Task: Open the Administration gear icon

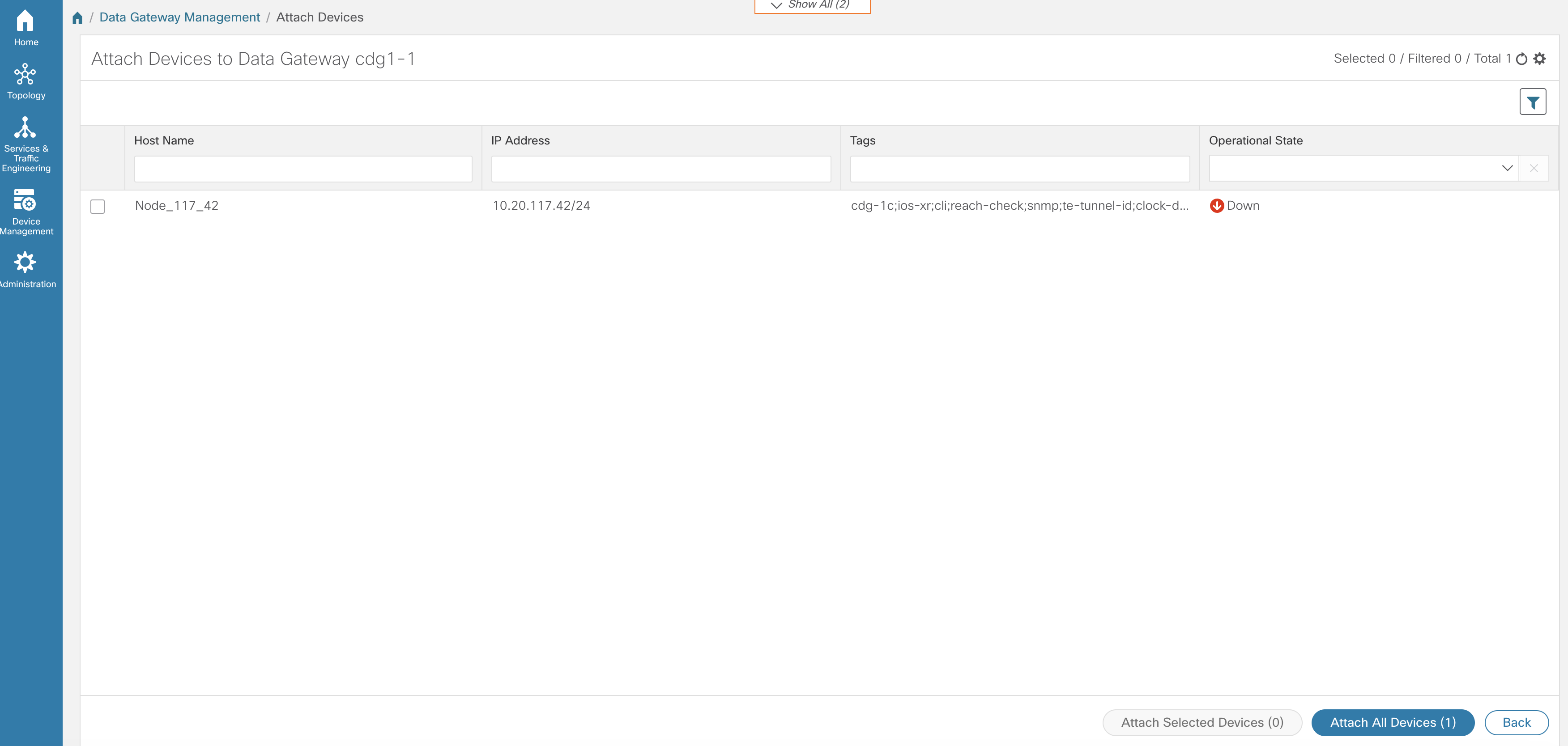Action: 25,262
